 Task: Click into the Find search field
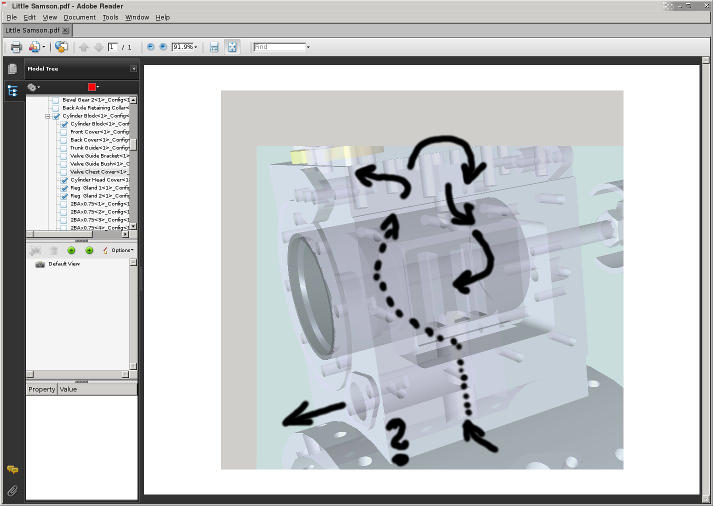coord(278,47)
